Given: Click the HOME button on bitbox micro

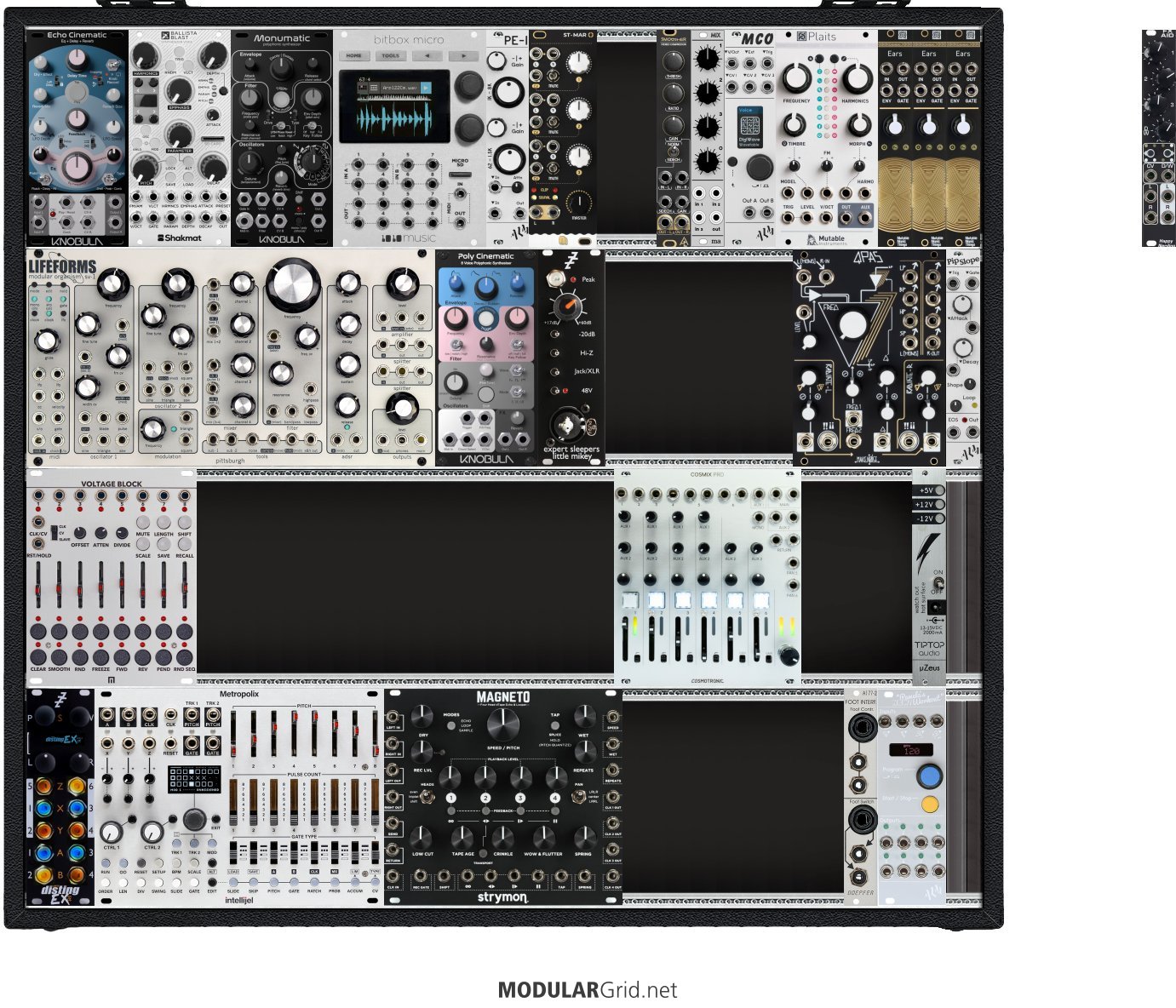Looking at the screenshot, I should point(353,55).
